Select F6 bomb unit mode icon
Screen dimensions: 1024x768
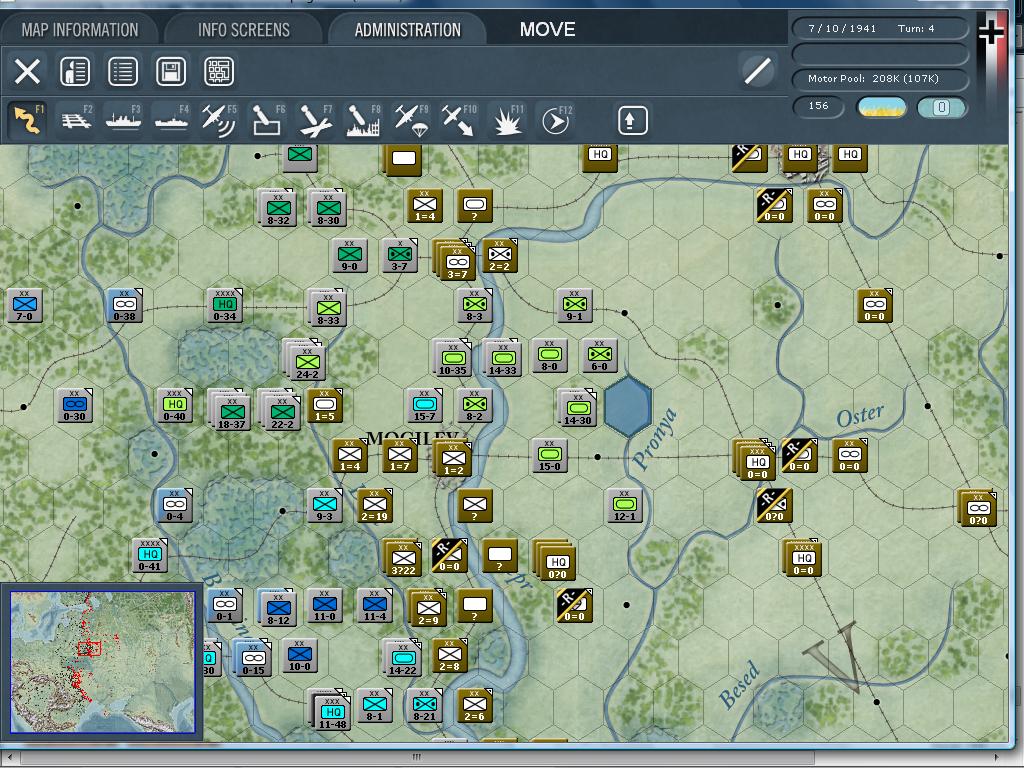[267, 120]
